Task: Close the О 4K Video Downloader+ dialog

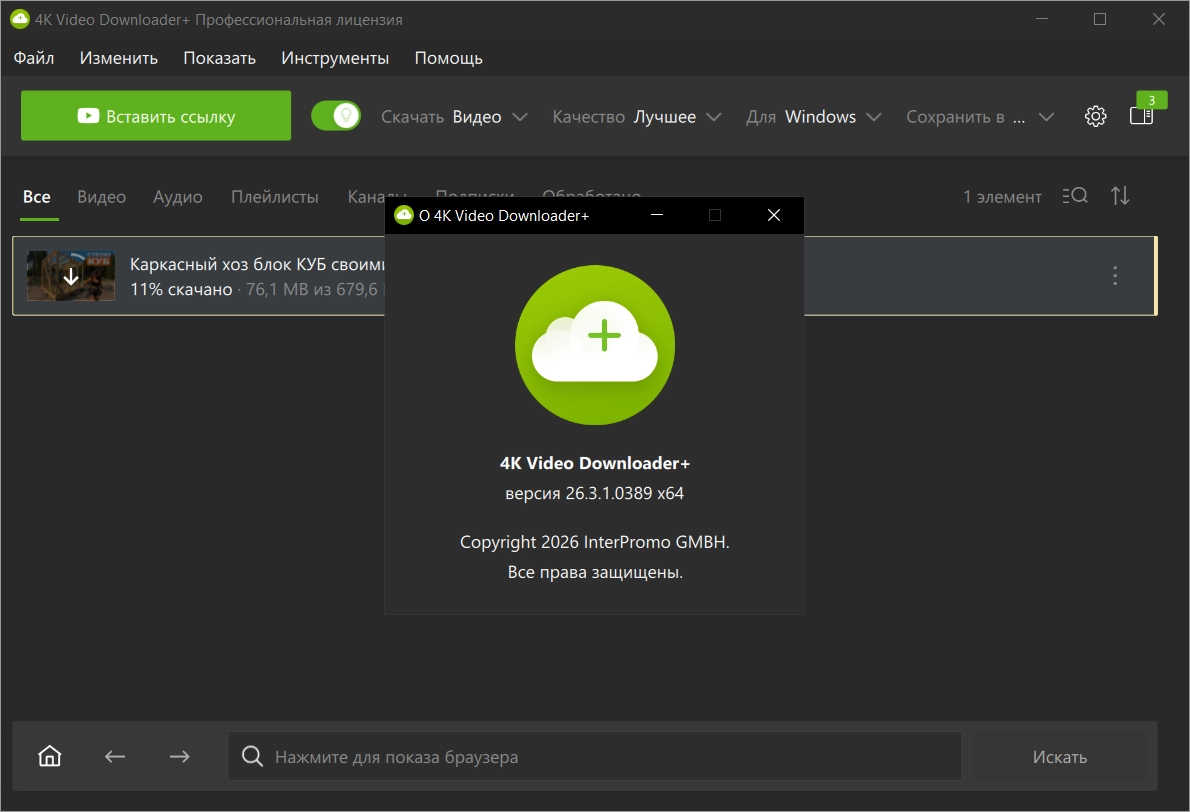Action: tap(773, 216)
